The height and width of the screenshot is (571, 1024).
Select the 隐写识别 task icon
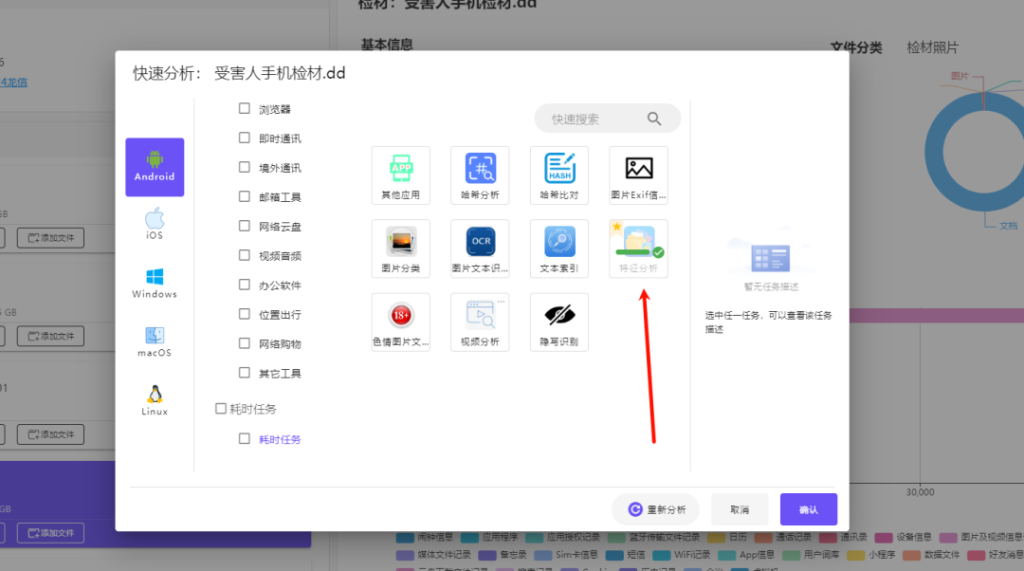pos(560,322)
